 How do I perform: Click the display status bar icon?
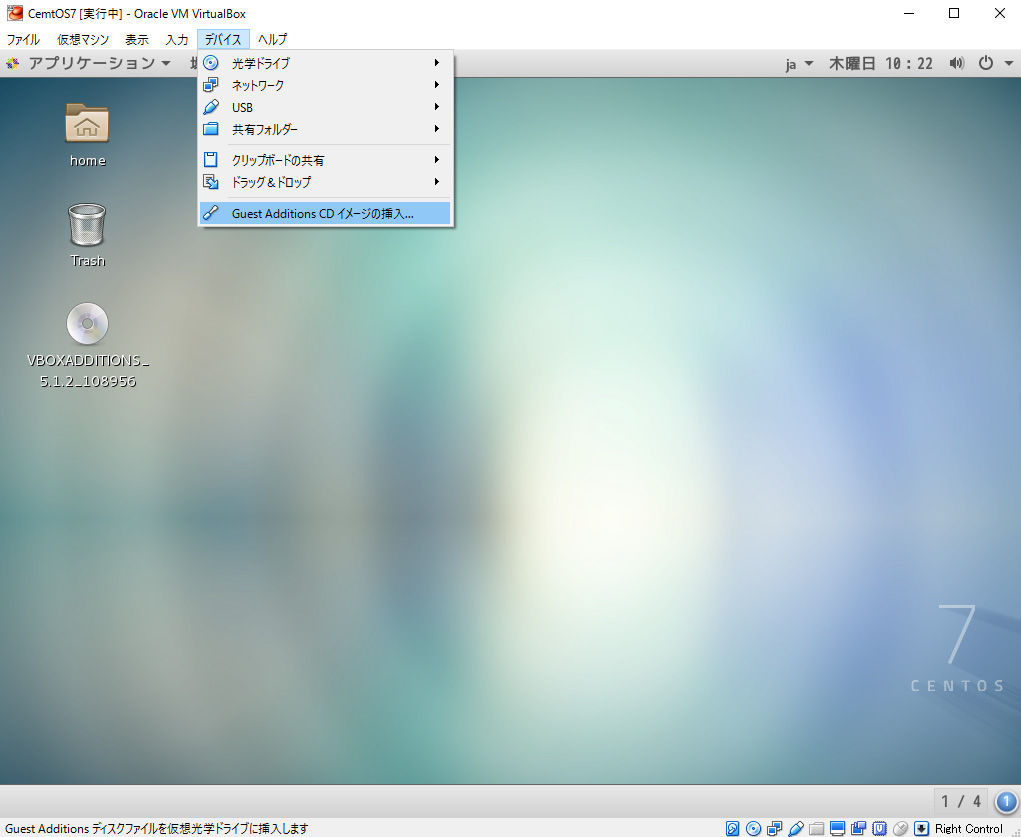click(837, 829)
